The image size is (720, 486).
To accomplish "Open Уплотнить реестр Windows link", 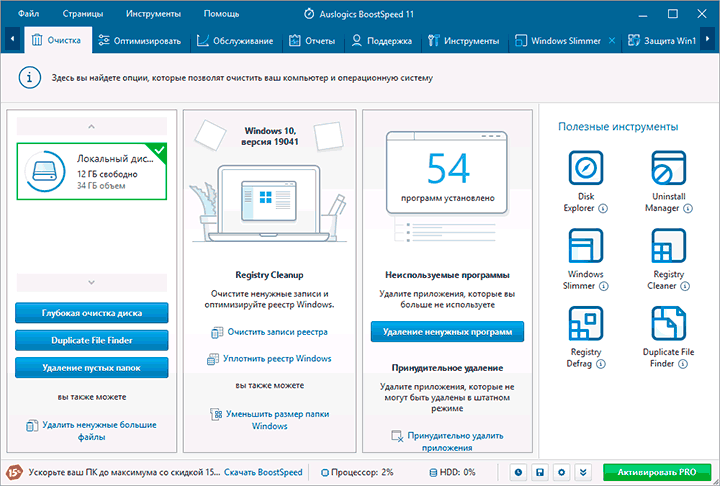I will click(270, 359).
